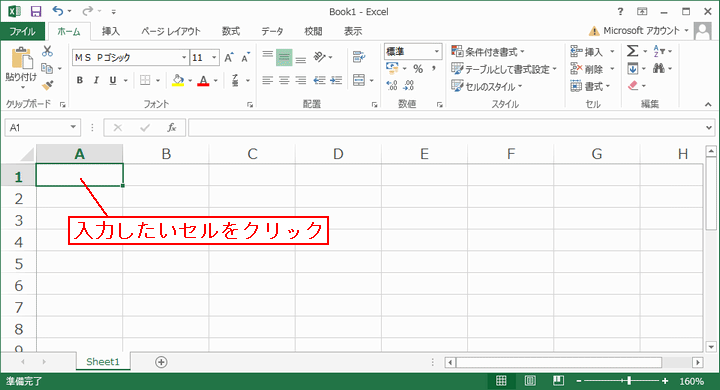Click the Sort and Filter A-Z icon
This screenshot has height=390, width=720.
[x=659, y=51]
